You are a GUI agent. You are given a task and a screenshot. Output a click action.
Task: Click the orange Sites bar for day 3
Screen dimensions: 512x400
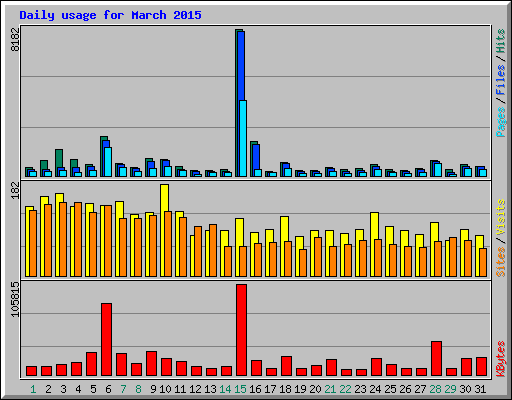click(x=63, y=239)
